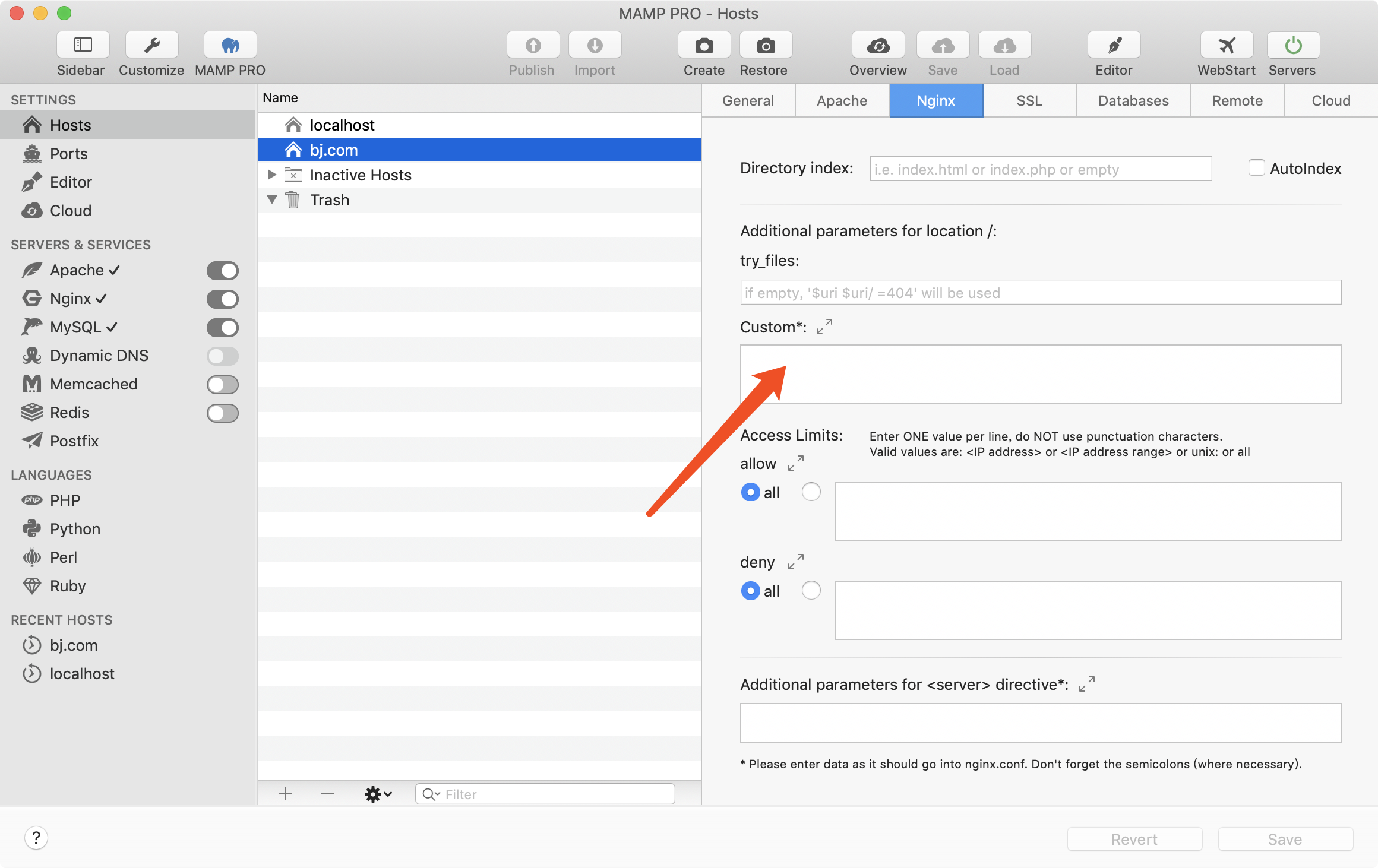Turn on the Redis service switch
1378x868 pixels.
[223, 413]
